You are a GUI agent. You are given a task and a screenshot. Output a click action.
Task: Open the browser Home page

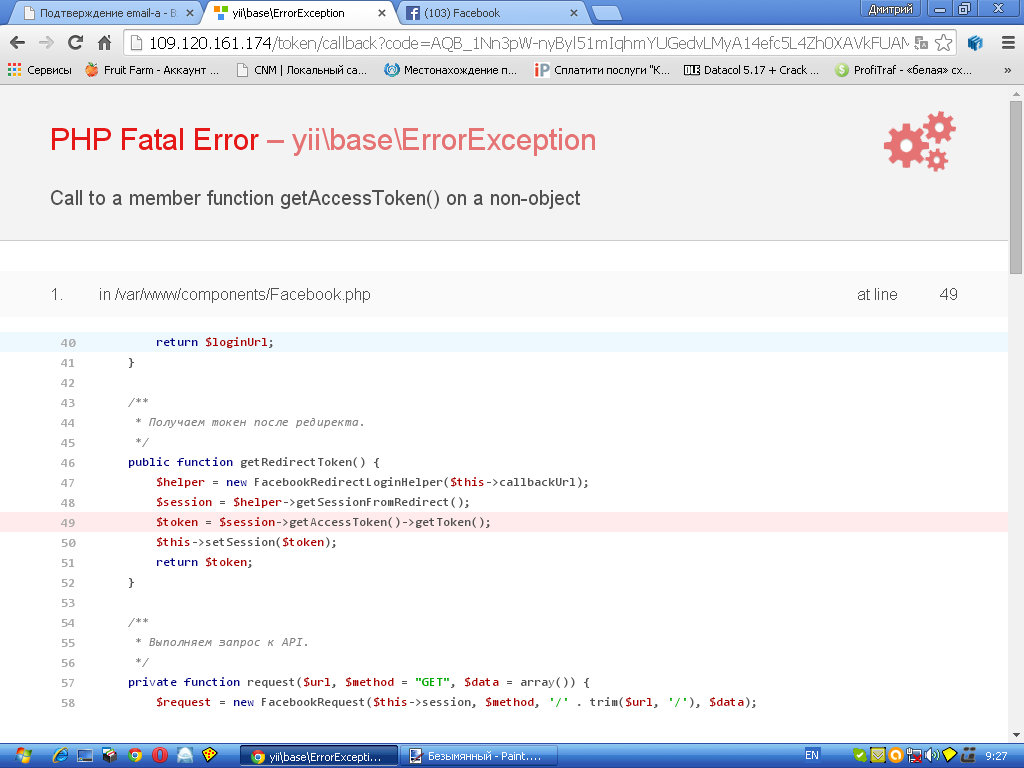coord(104,43)
